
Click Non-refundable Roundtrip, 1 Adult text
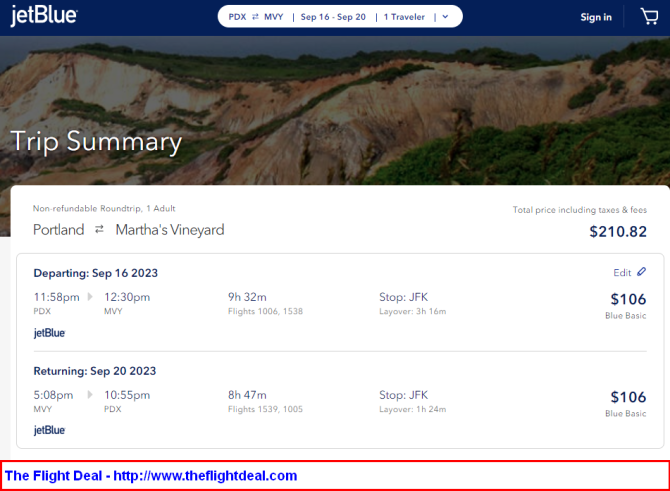point(104,209)
